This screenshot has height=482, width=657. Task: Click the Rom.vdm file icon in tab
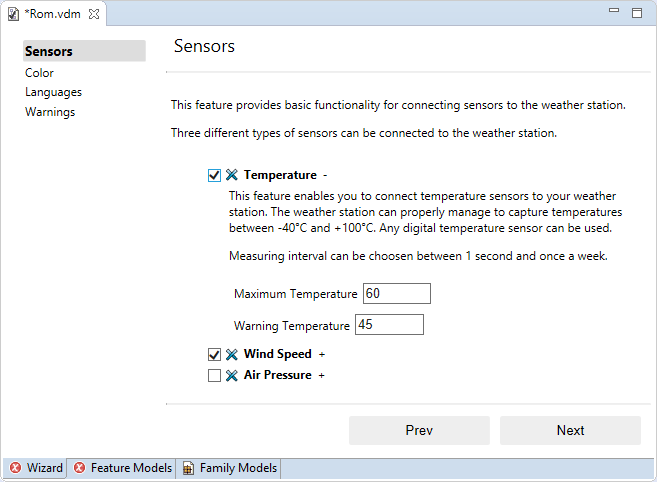click(15, 14)
